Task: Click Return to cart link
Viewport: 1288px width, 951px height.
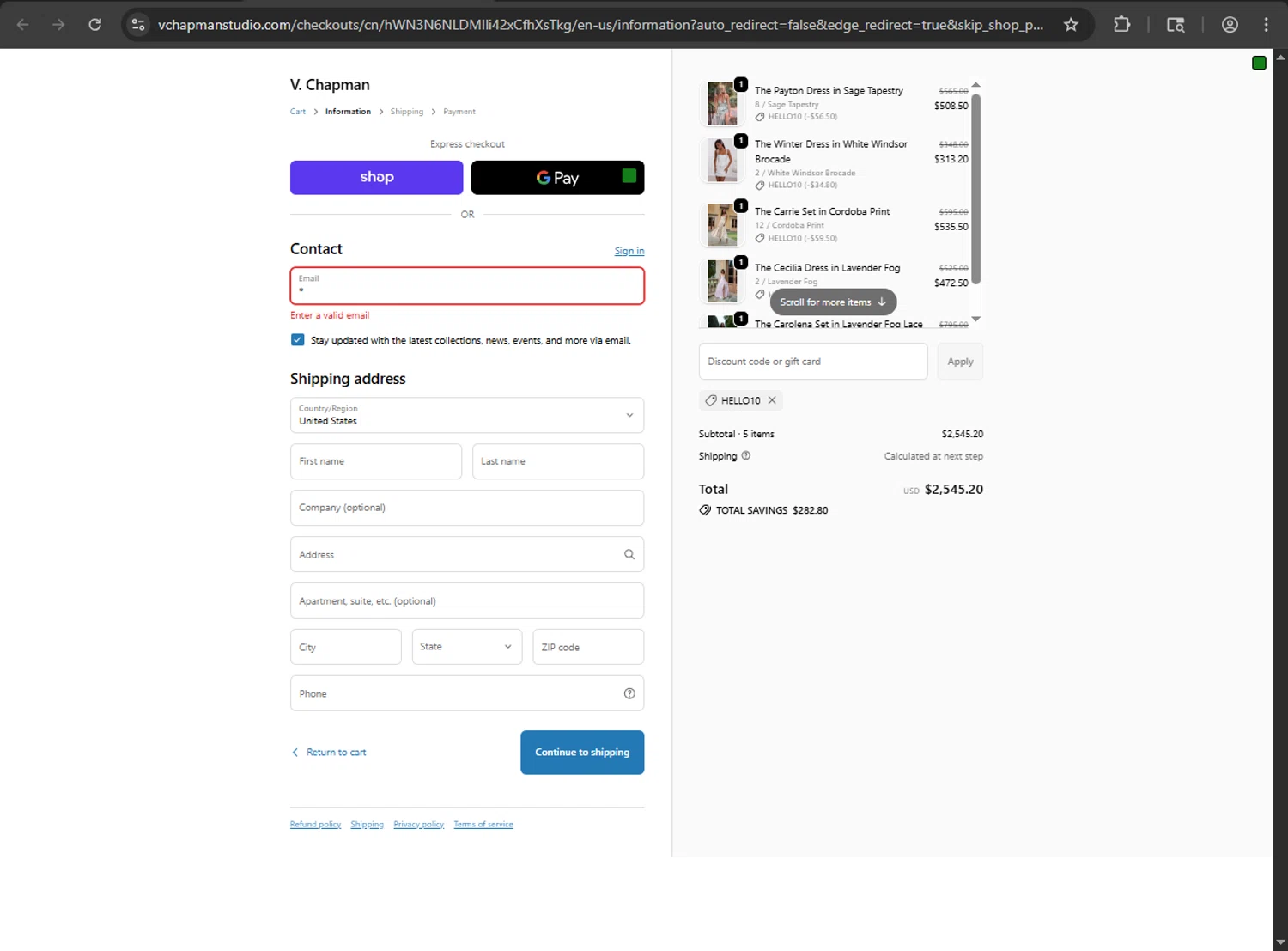Action: point(336,753)
